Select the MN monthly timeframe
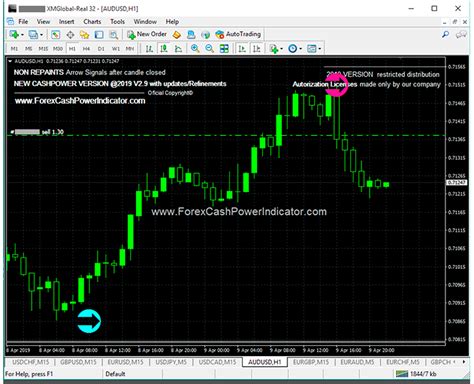The image size is (474, 384). 130,49
